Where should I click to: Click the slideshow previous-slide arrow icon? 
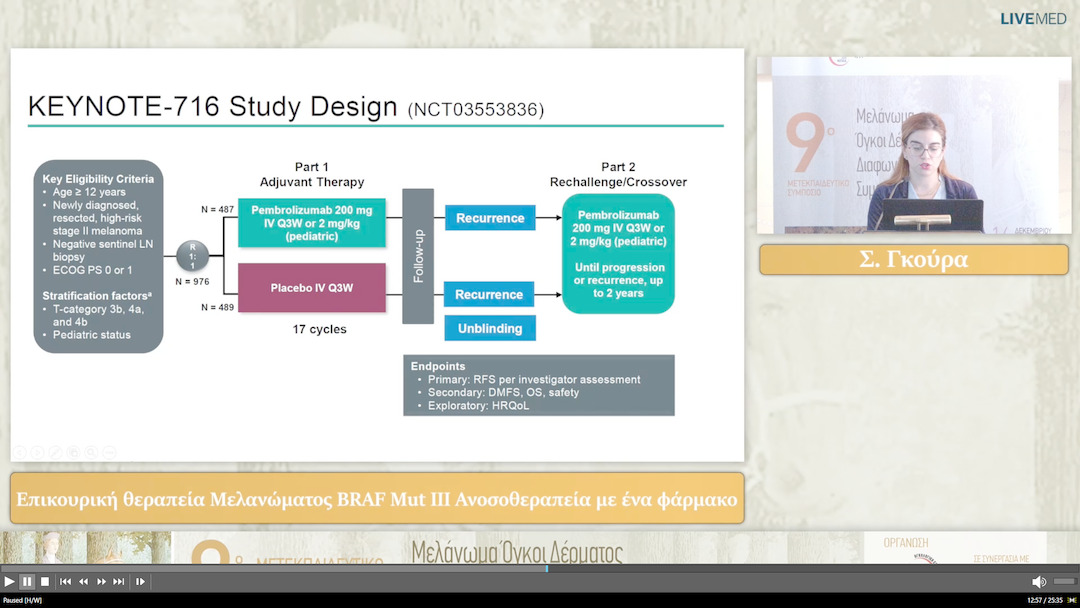[x=19, y=452]
